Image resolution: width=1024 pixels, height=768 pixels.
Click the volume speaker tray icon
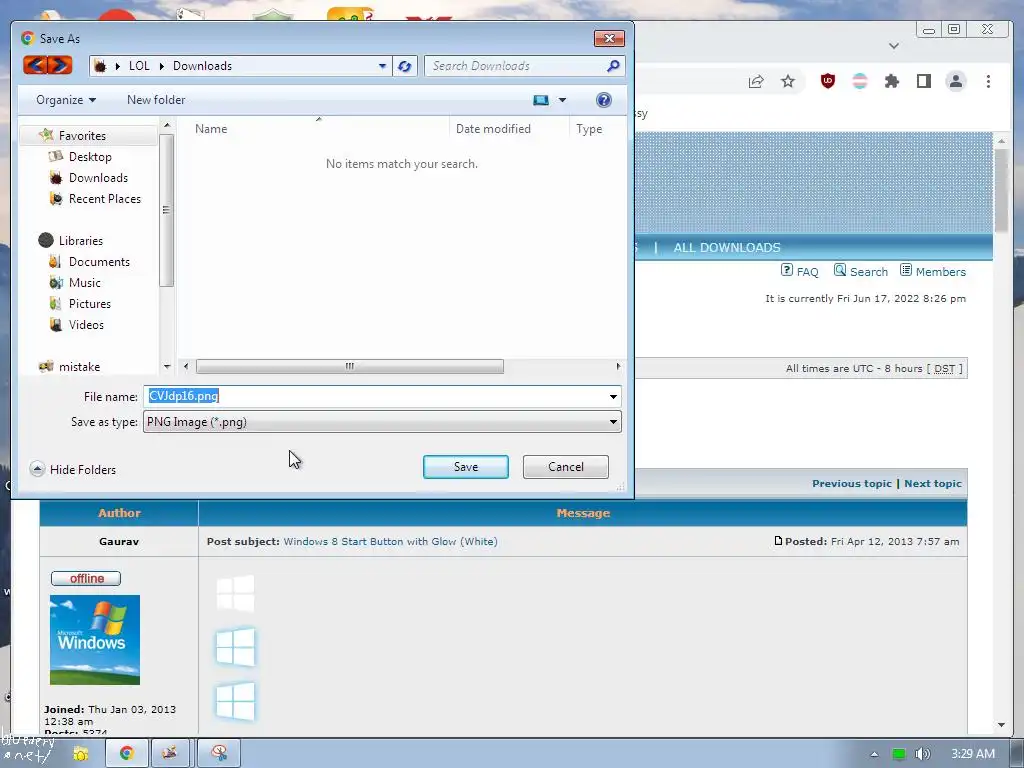pyautogui.click(x=922, y=754)
